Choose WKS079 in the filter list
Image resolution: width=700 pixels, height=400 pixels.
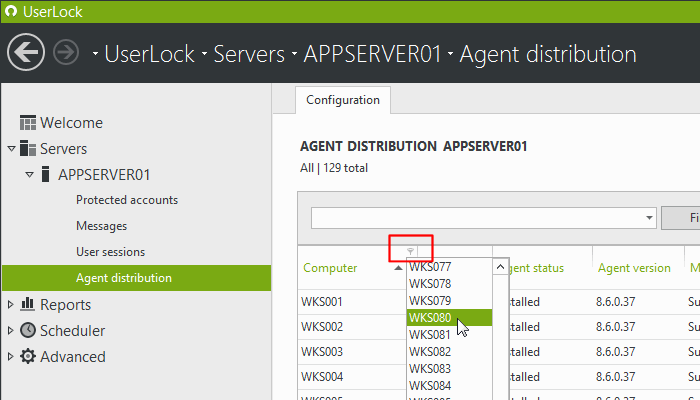tap(450, 300)
